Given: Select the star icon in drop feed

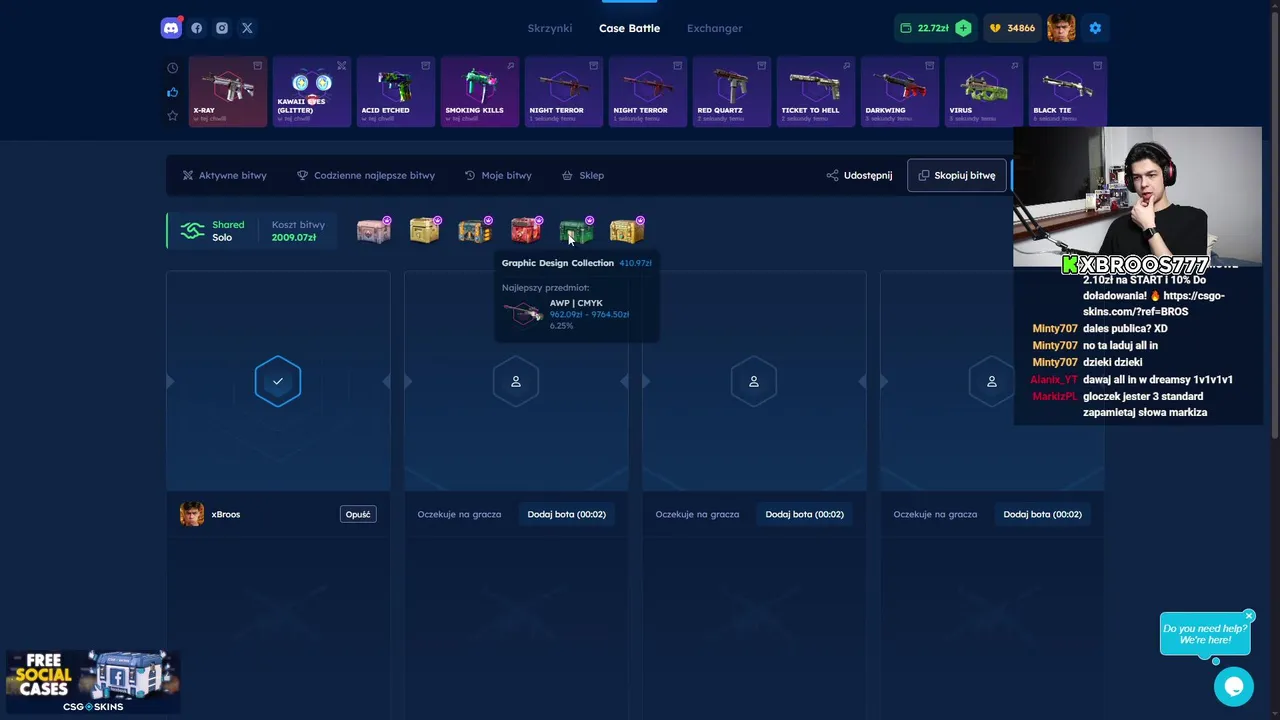Looking at the screenshot, I should pos(172,116).
